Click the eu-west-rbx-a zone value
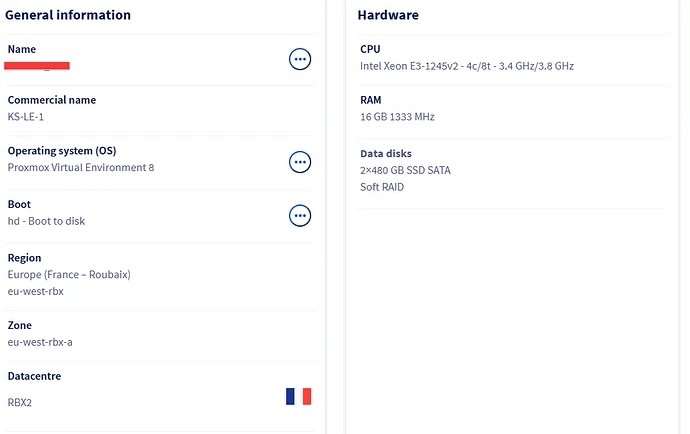Screen dimensions: 690x434 40,342
